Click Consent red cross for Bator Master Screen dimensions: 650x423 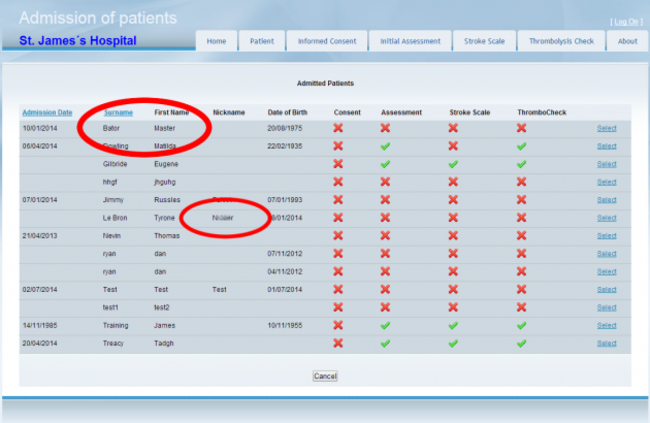point(338,128)
